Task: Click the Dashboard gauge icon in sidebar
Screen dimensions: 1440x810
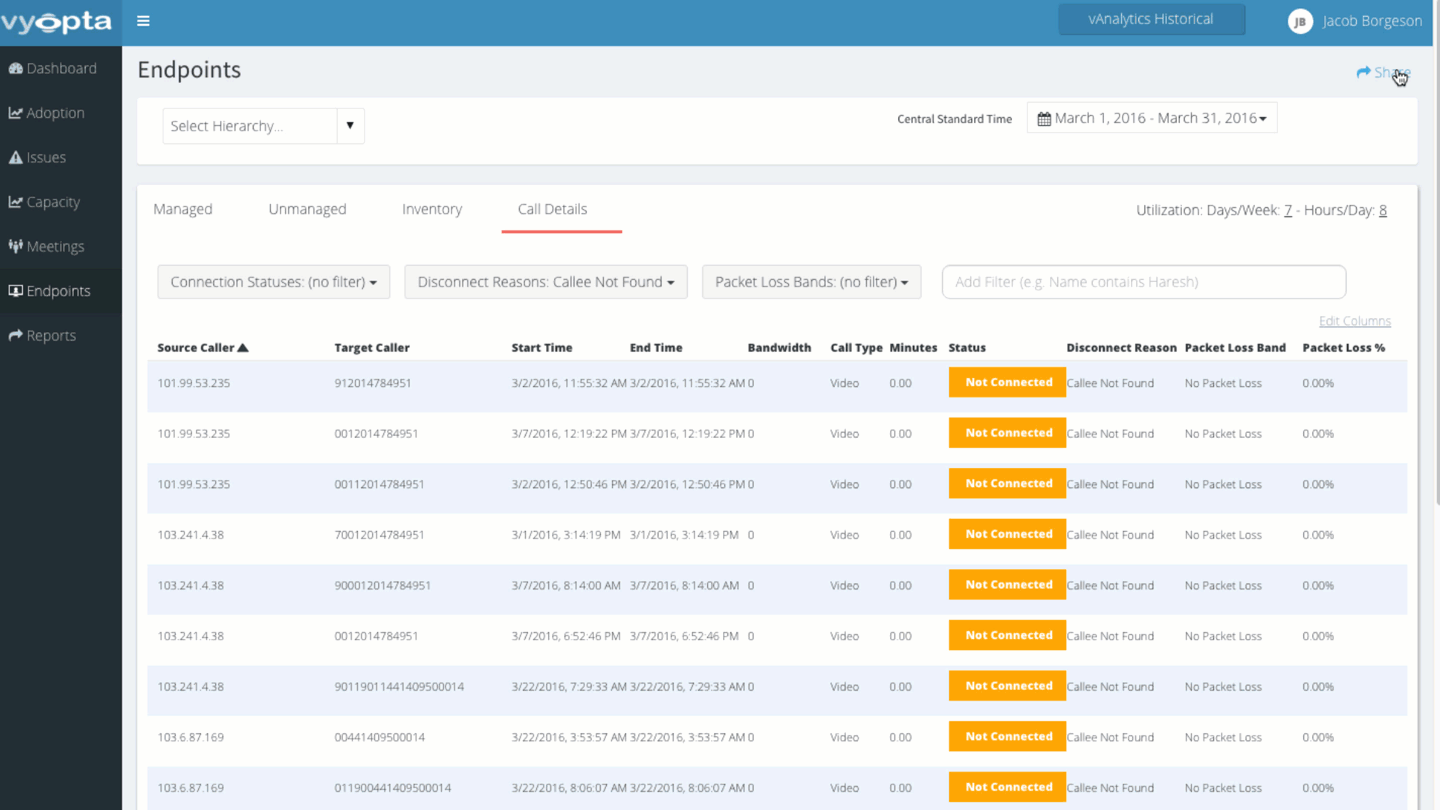Action: coord(15,69)
